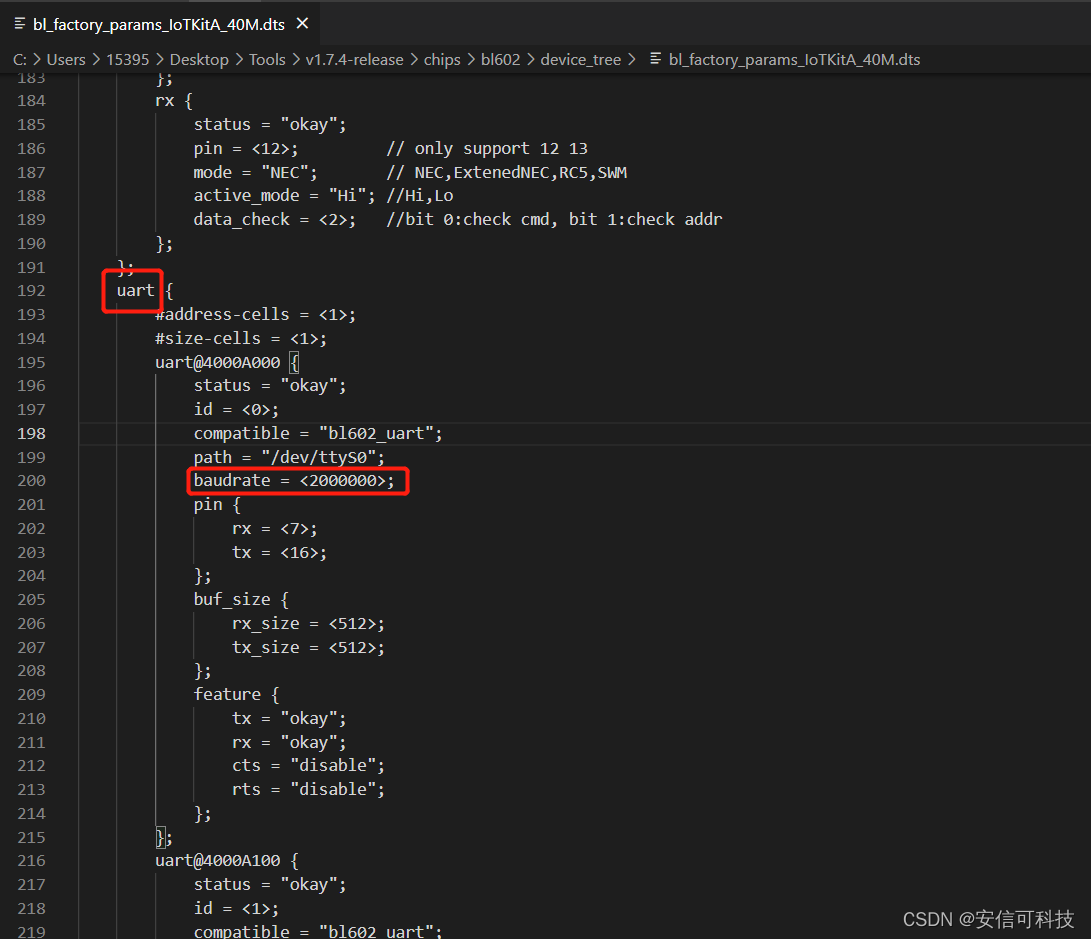The image size is (1091, 939).
Task: Click 'rx_size = <512>;' line
Action: click(x=308, y=624)
